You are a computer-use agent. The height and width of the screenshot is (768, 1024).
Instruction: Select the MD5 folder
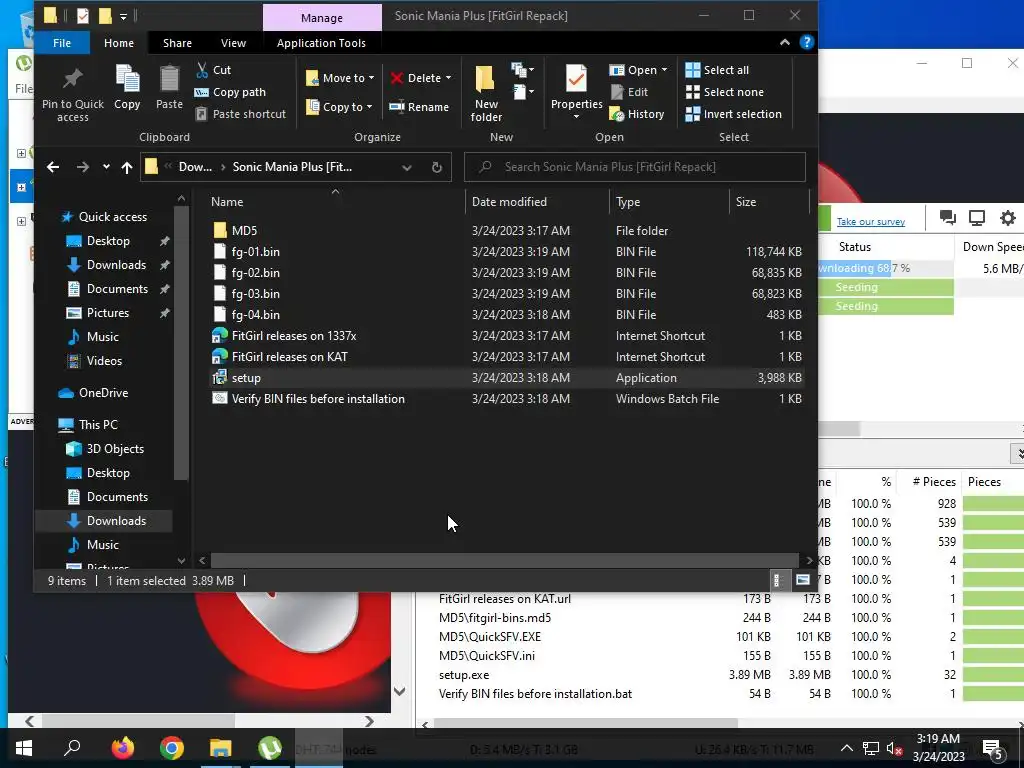tap(244, 231)
